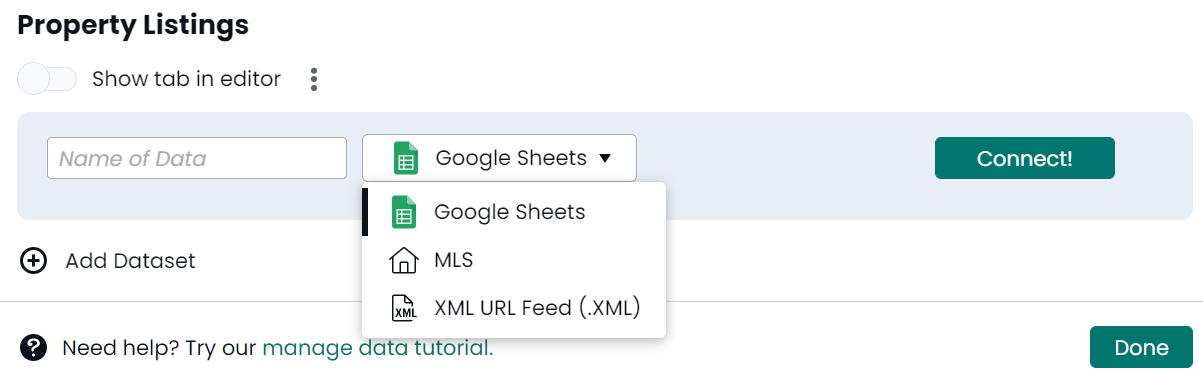Image resolution: width=1203 pixels, height=381 pixels.
Task: Click the plus circle Add Dataset icon
Action: click(34, 261)
